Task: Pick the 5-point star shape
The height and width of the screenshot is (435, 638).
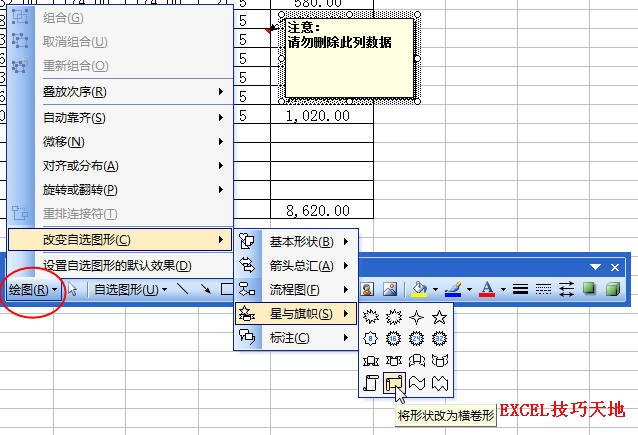Action: [439, 317]
